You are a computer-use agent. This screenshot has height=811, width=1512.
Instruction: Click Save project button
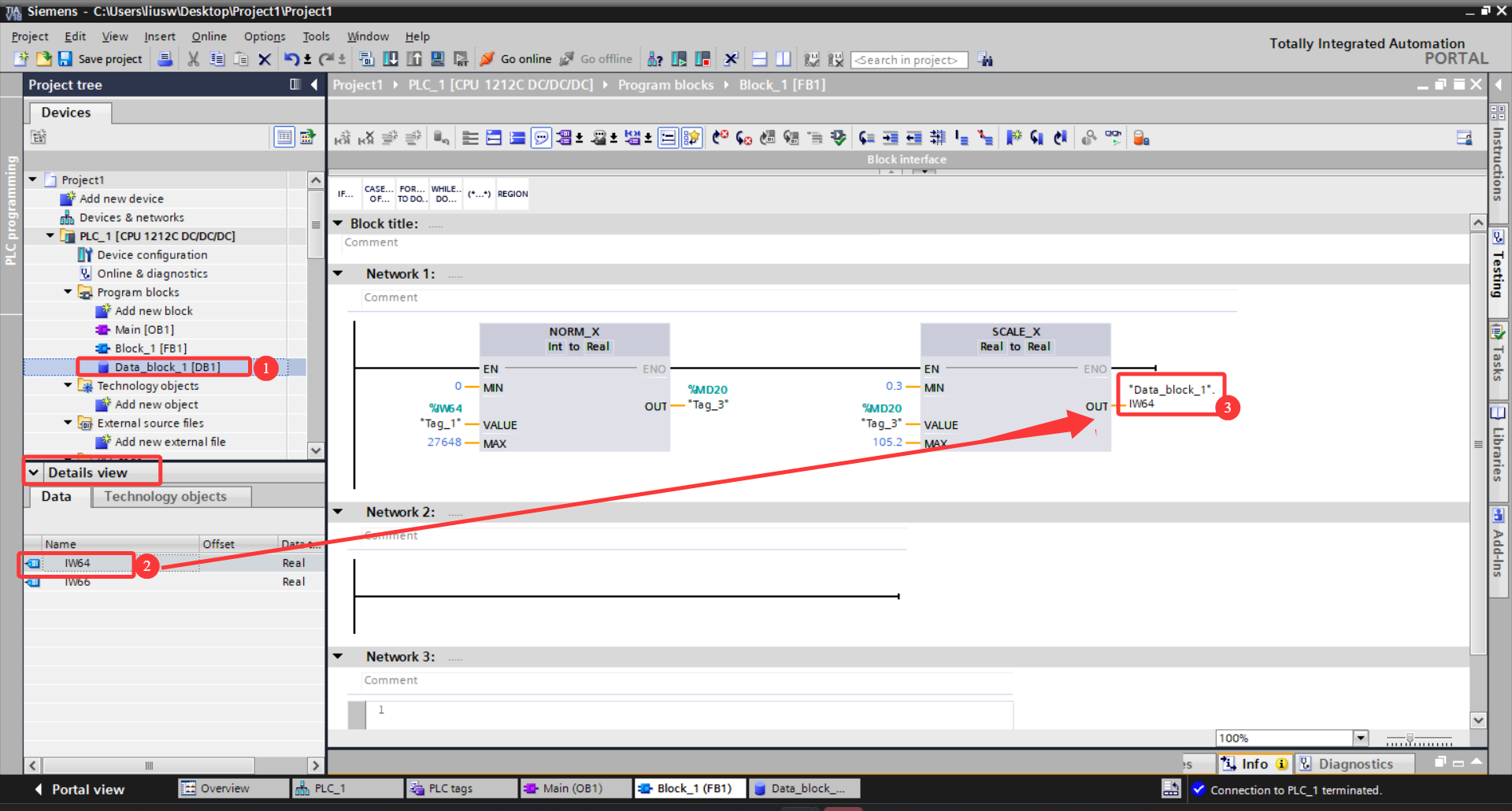[100, 59]
